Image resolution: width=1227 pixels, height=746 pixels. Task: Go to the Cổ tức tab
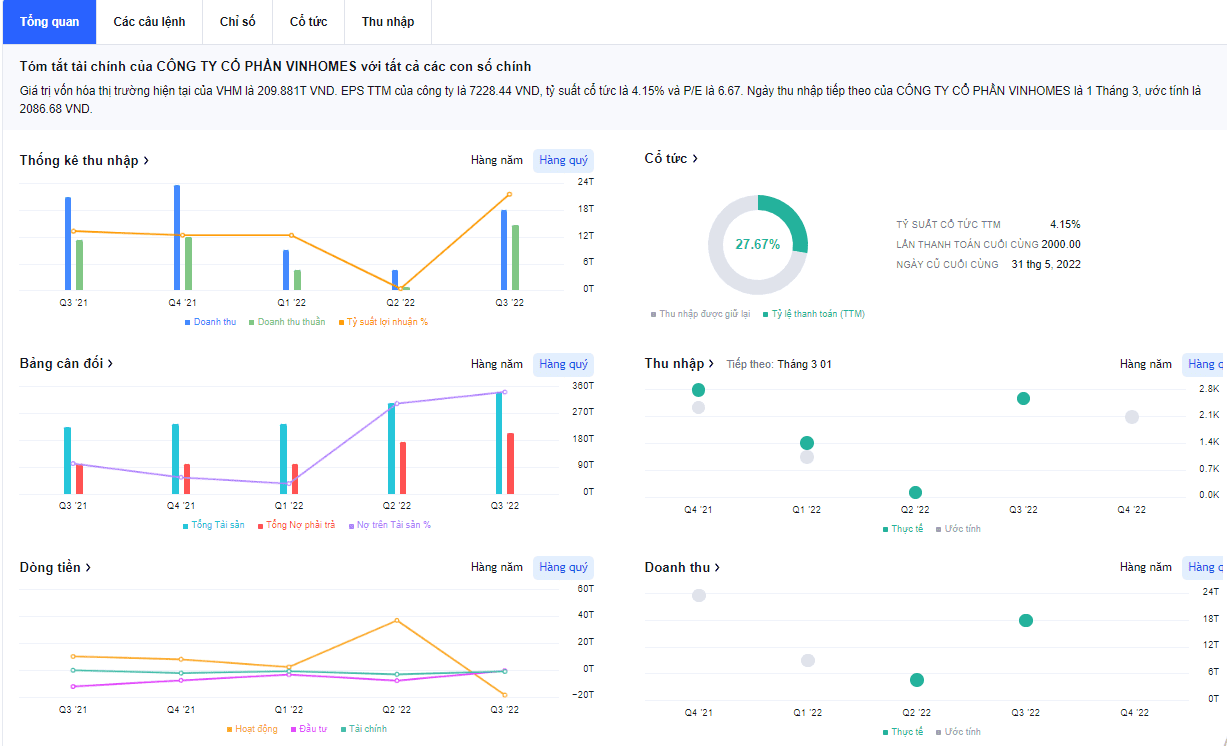pyautogui.click(x=309, y=22)
